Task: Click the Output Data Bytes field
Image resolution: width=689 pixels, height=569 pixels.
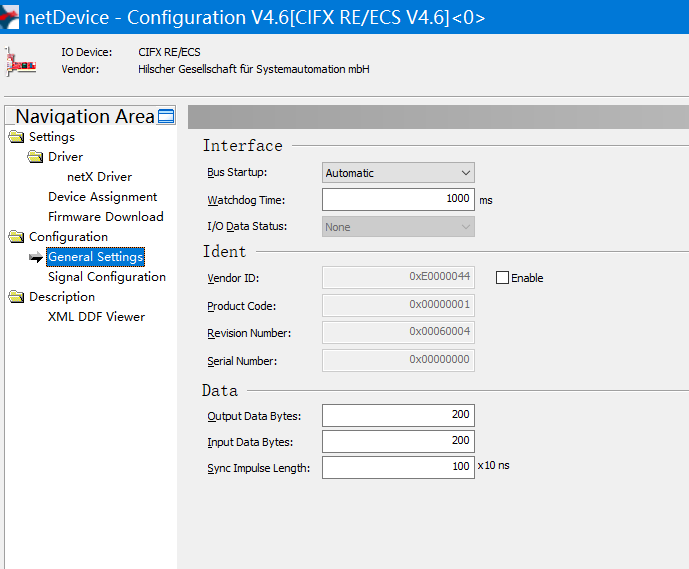Action: point(398,415)
